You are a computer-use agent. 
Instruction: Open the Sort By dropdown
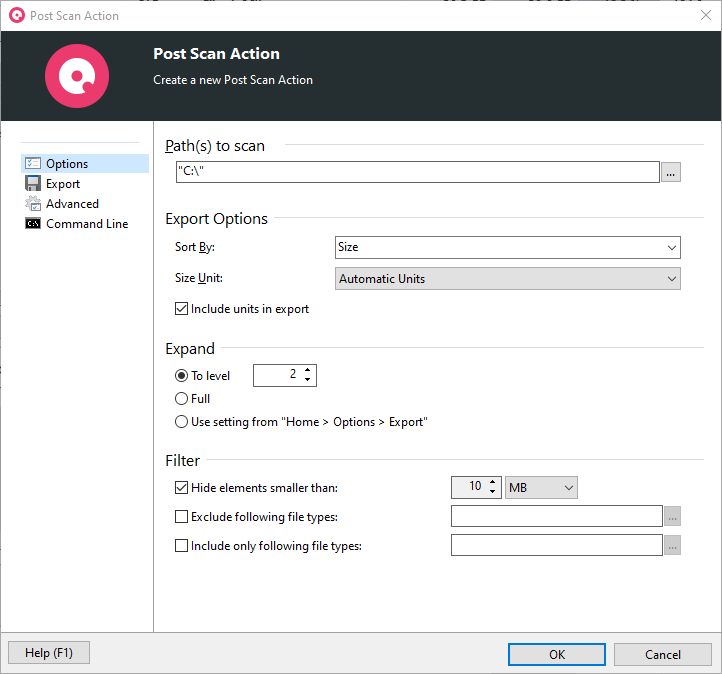point(507,247)
